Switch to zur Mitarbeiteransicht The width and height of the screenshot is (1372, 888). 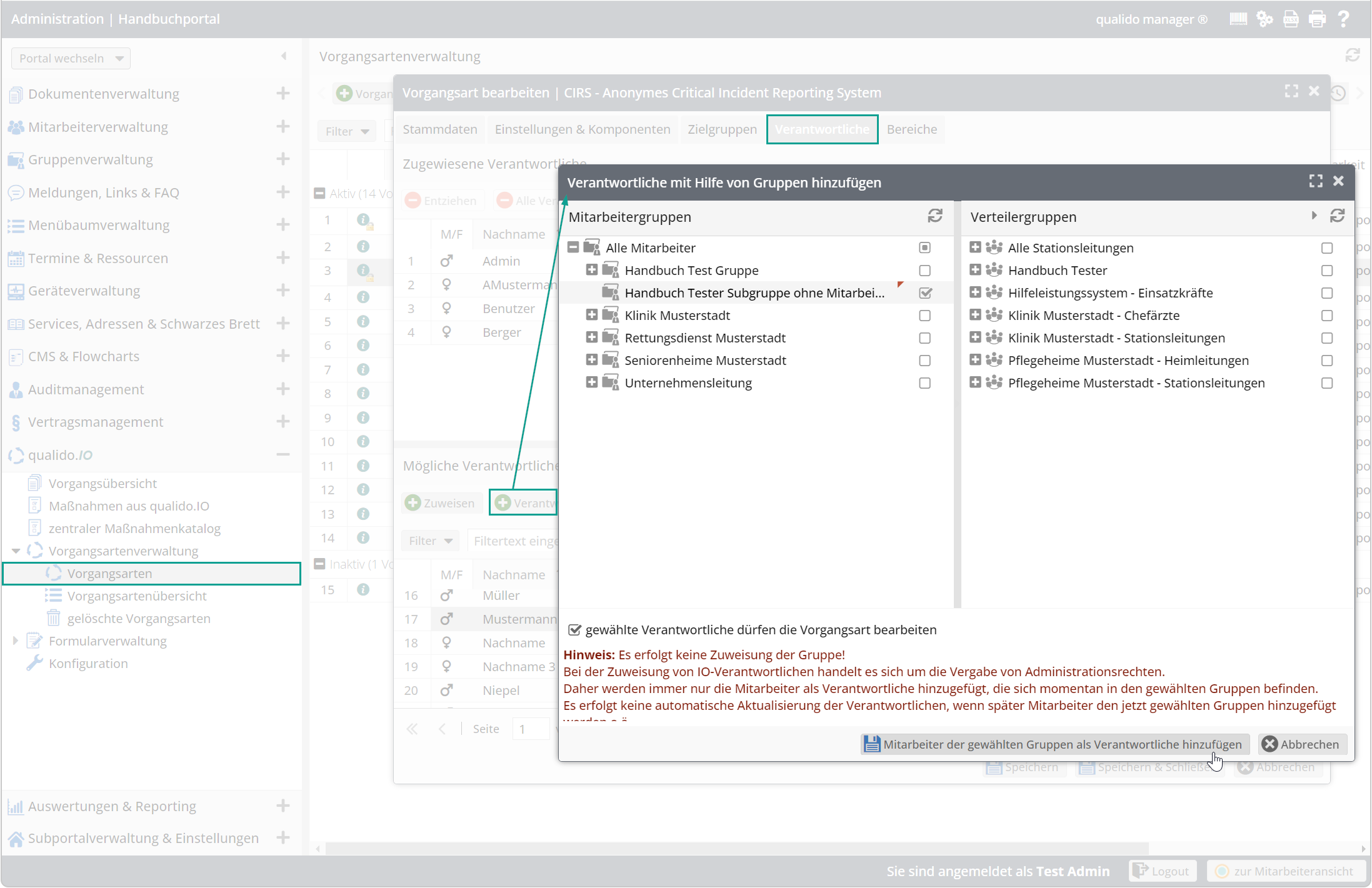(1286, 871)
